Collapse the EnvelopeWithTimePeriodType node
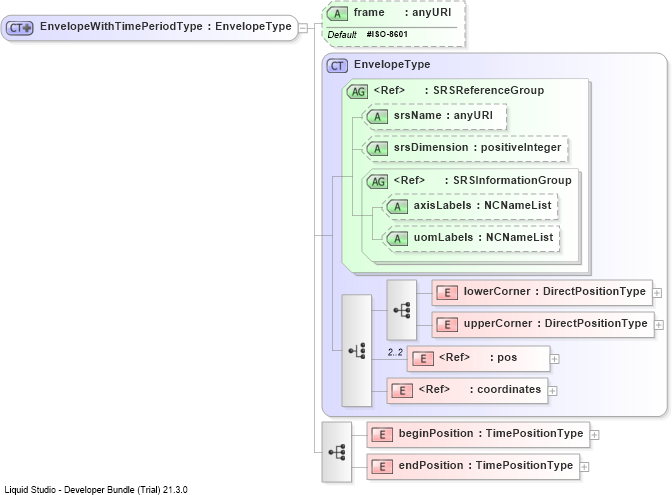The image size is (672, 495). pyautogui.click(x=303, y=28)
